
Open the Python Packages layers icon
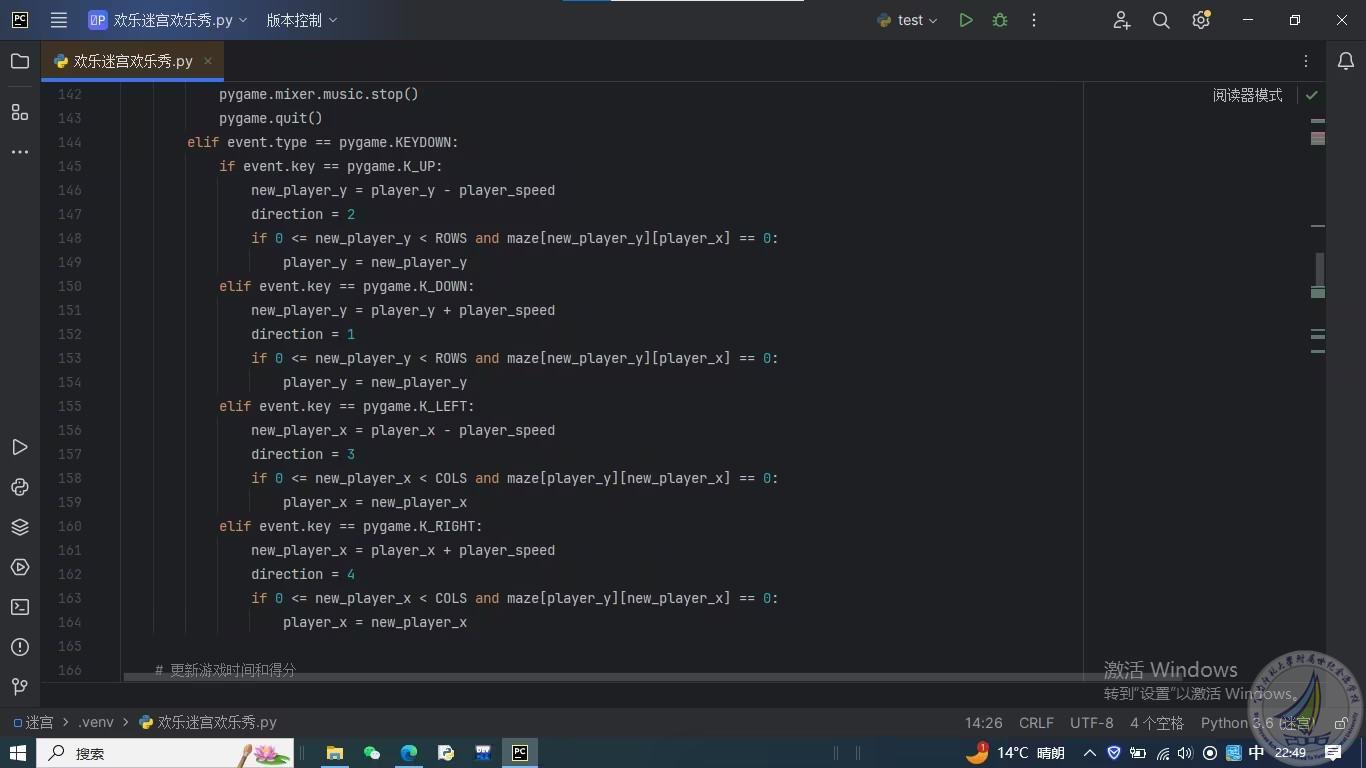click(x=20, y=527)
